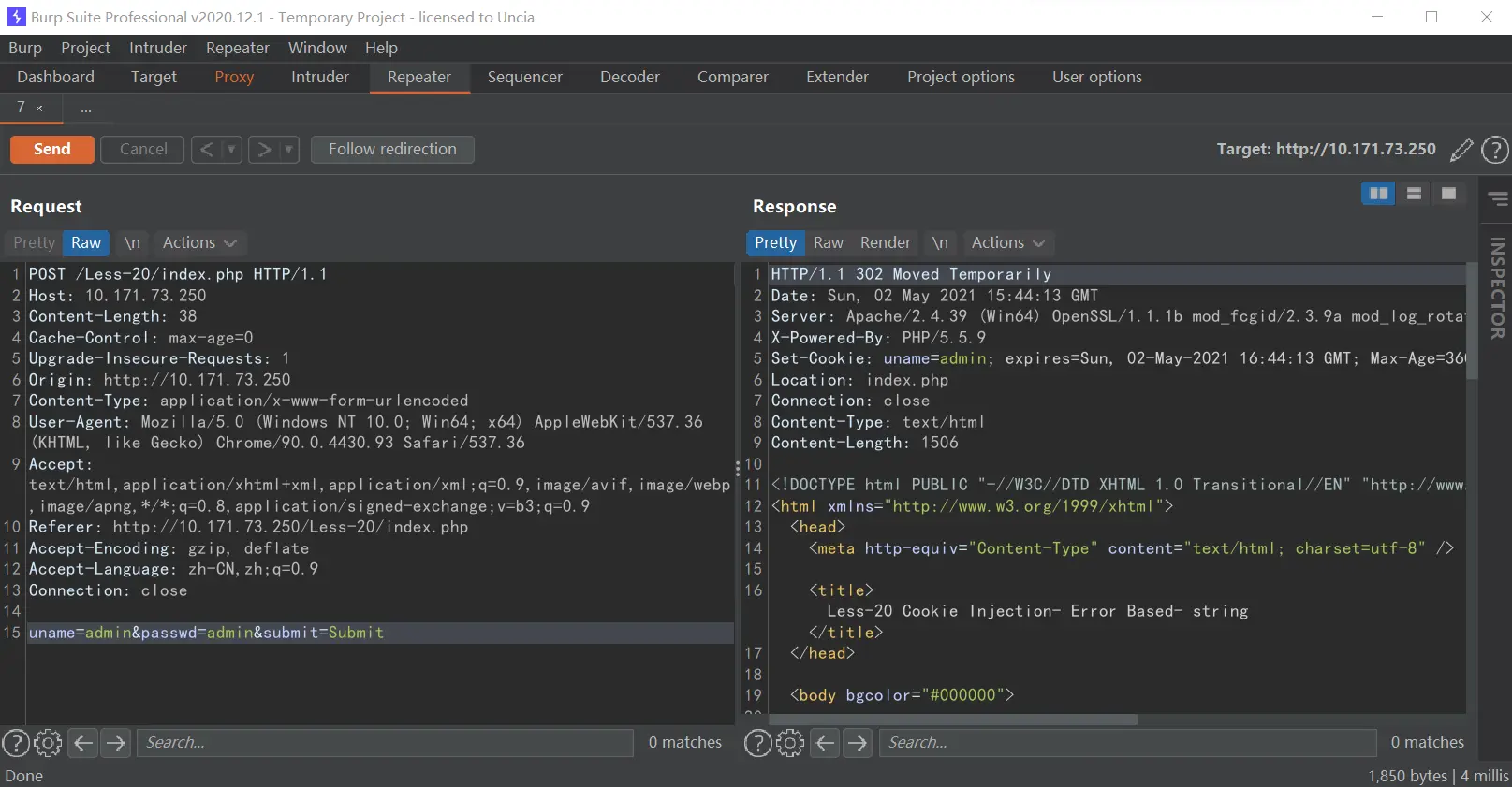Image resolution: width=1512 pixels, height=787 pixels.
Task: Switch to side-by-side split layout
Action: coord(1378,194)
